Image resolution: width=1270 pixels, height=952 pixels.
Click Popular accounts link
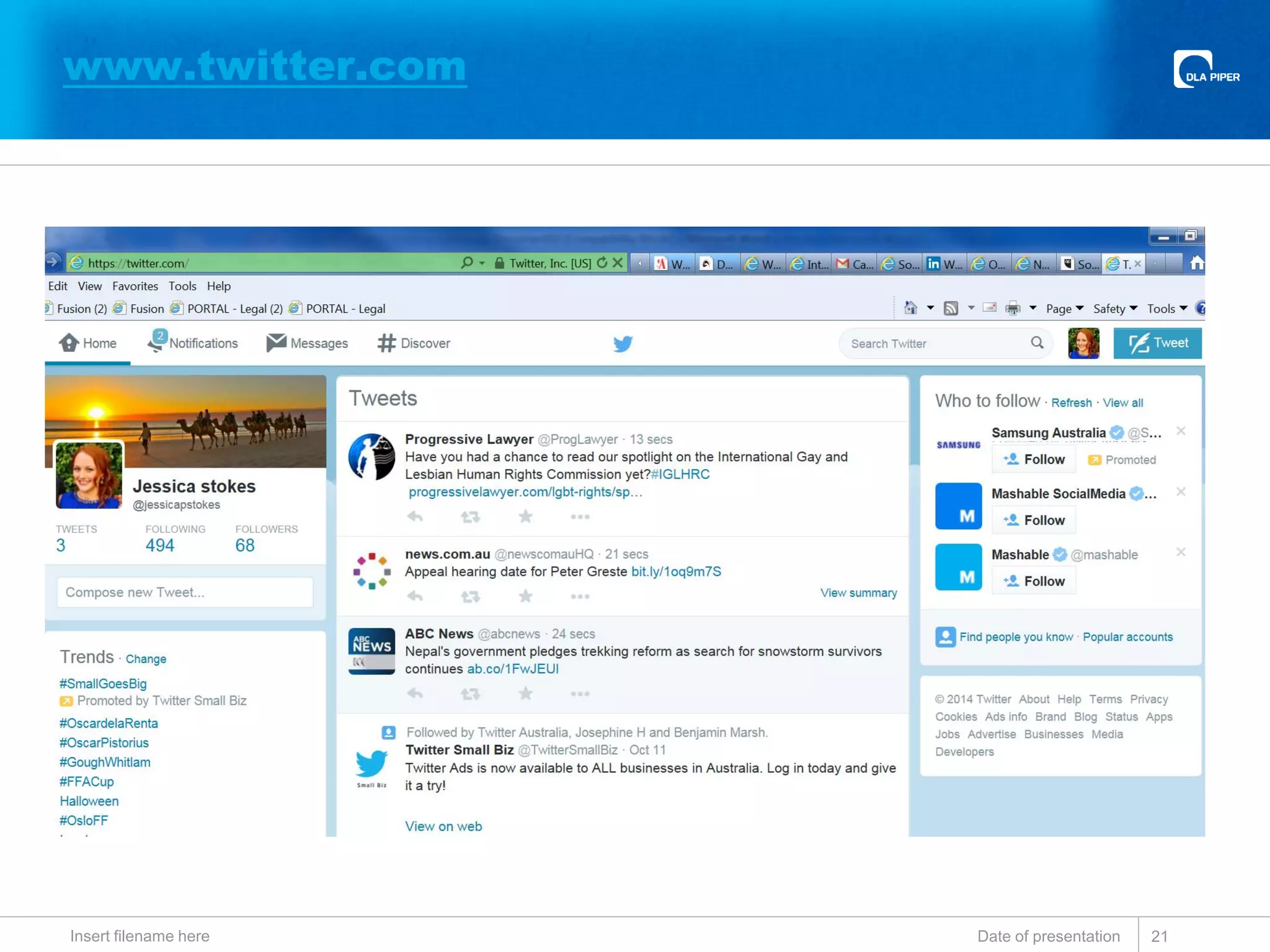click(x=1128, y=637)
